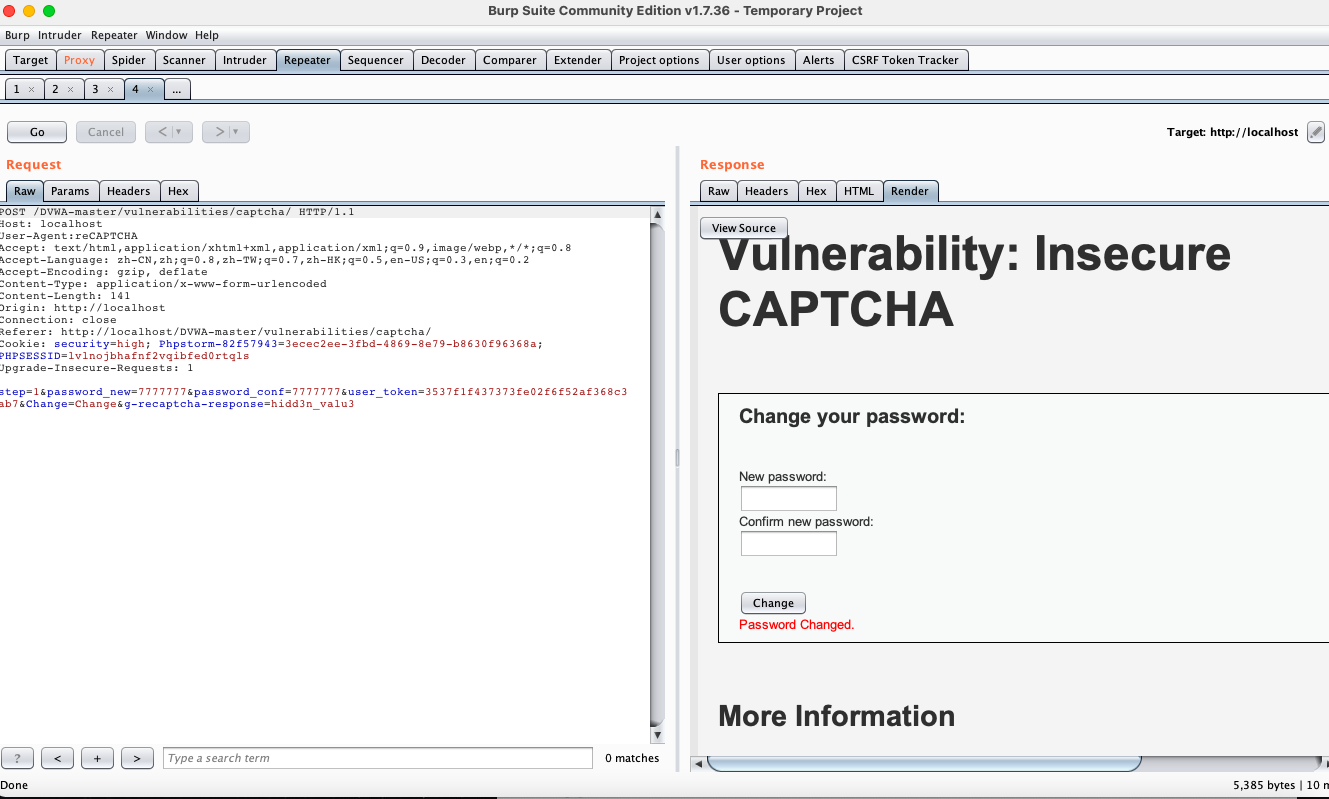This screenshot has width=1329, height=799.
Task: Click the search term input box
Action: (x=377, y=758)
